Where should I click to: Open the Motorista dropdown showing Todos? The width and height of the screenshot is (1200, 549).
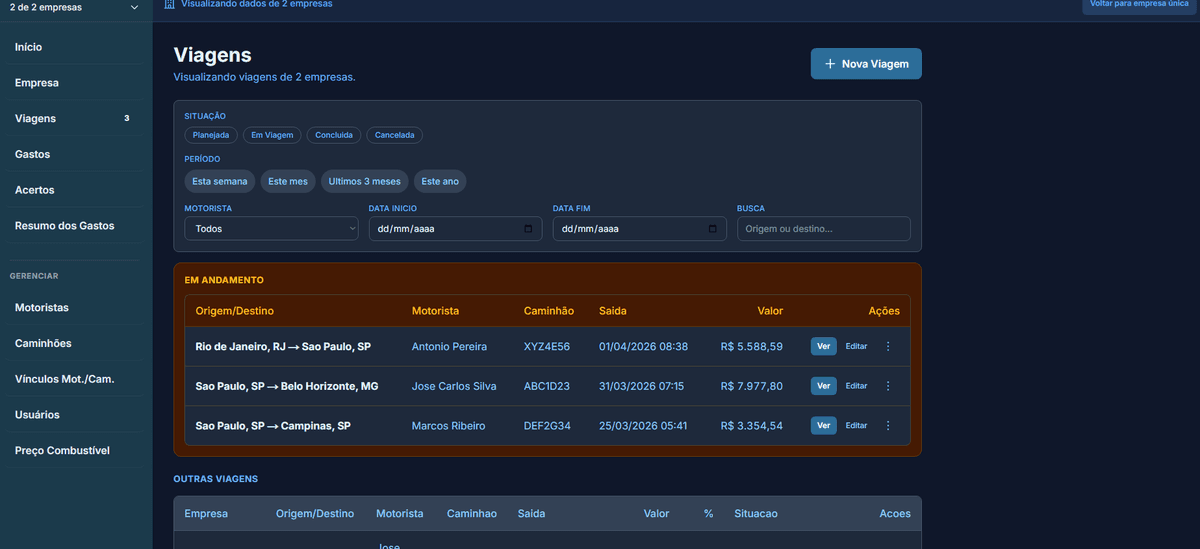coord(271,229)
